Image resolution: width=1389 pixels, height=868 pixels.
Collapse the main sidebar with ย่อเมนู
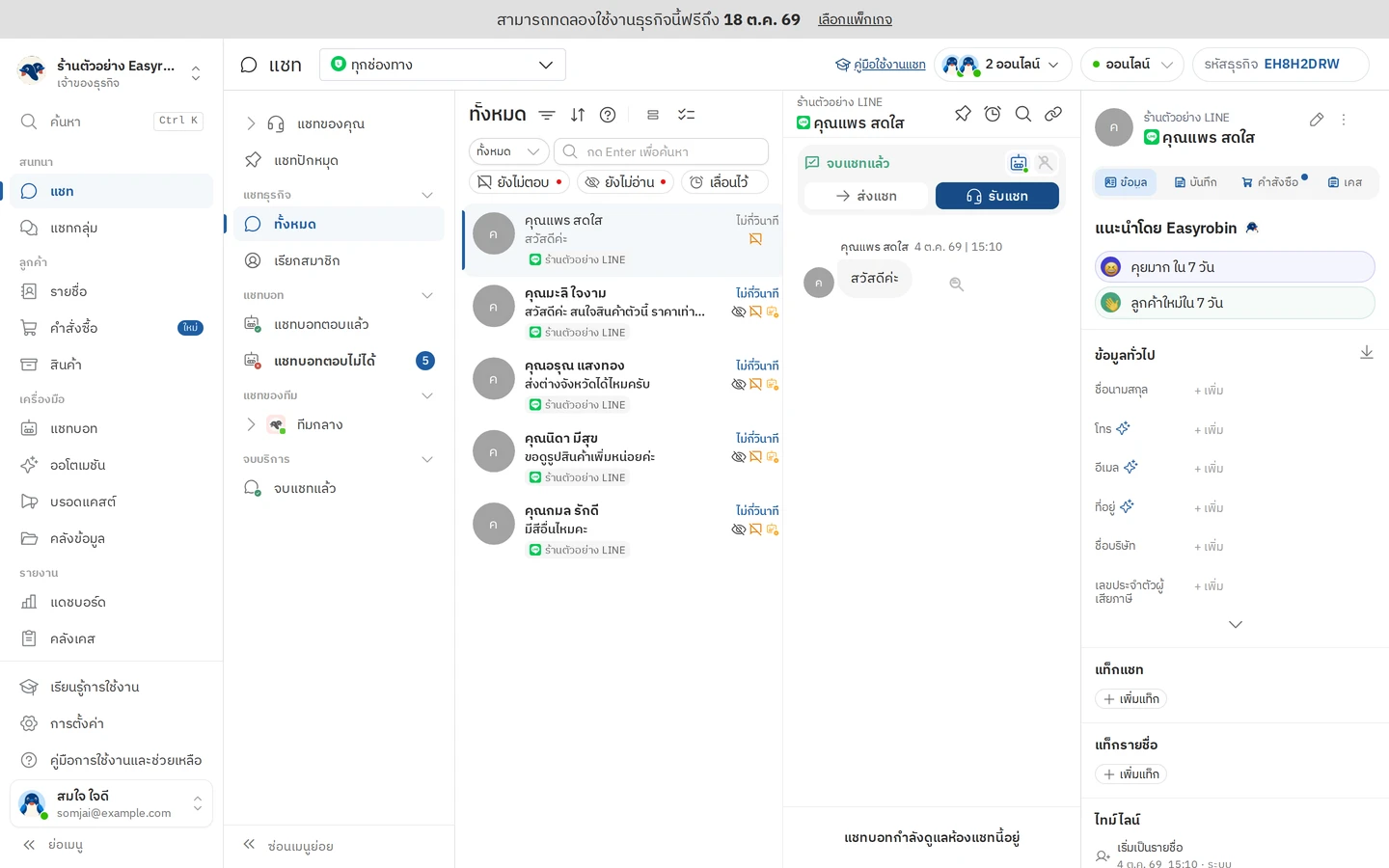[x=52, y=845]
